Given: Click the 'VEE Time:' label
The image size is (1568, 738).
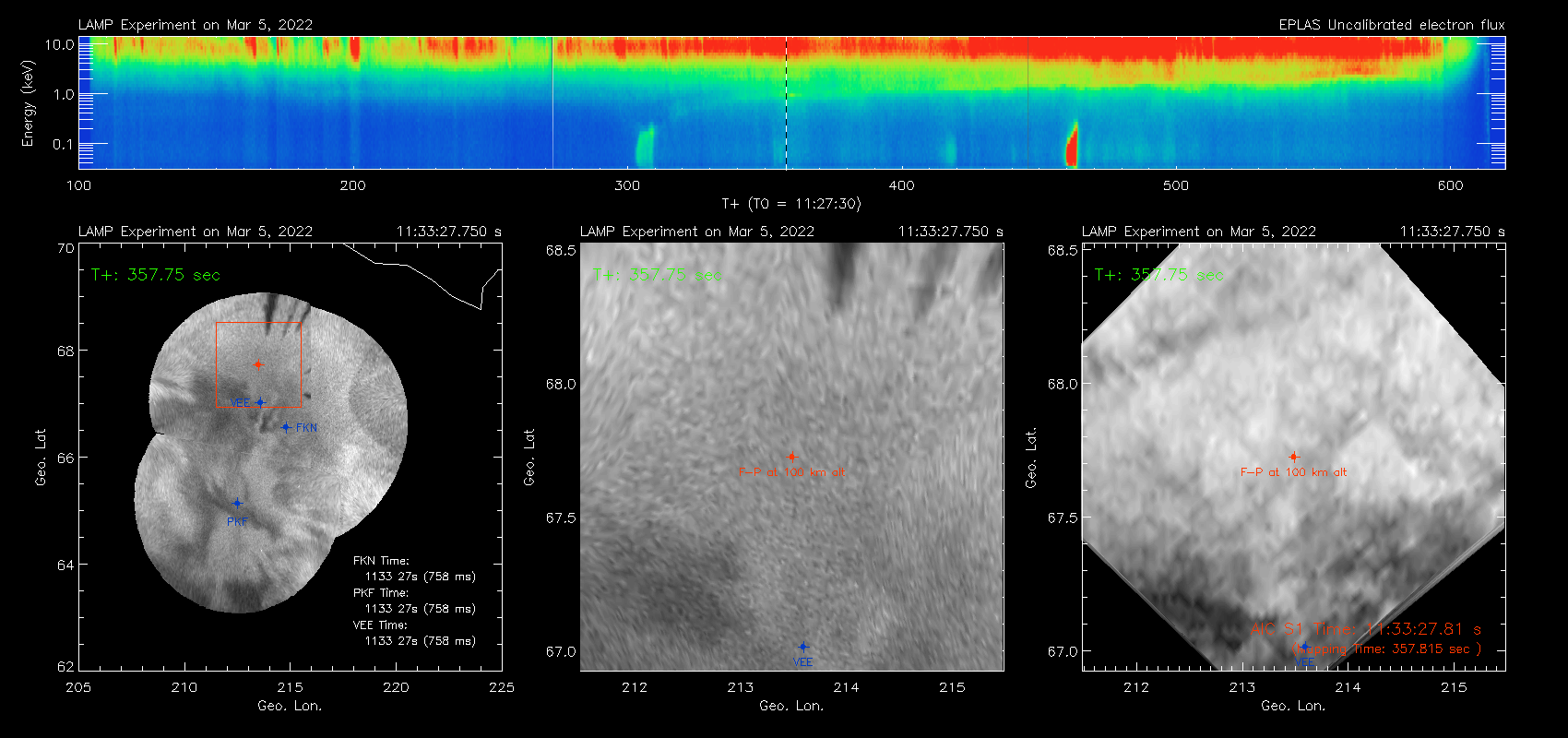Looking at the screenshot, I should [x=380, y=625].
